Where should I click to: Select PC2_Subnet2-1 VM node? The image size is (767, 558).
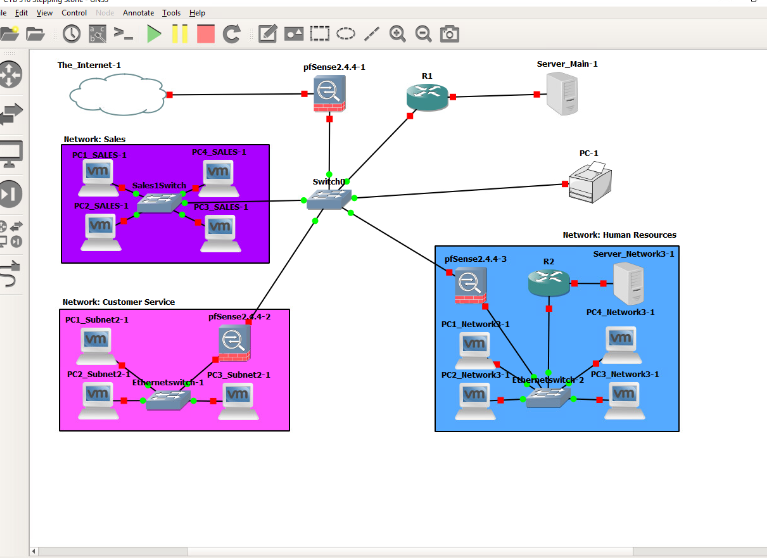point(98,400)
